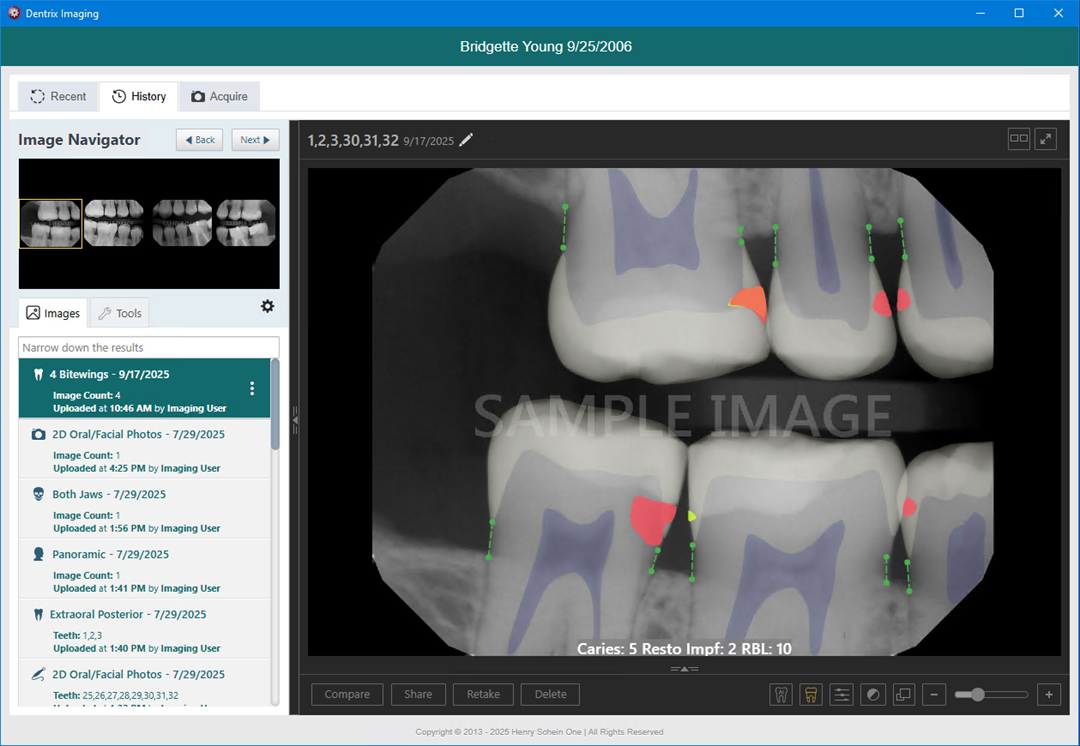The height and width of the screenshot is (746, 1080).
Task: Toggle side-by-side dual view icon
Action: coord(1019,139)
